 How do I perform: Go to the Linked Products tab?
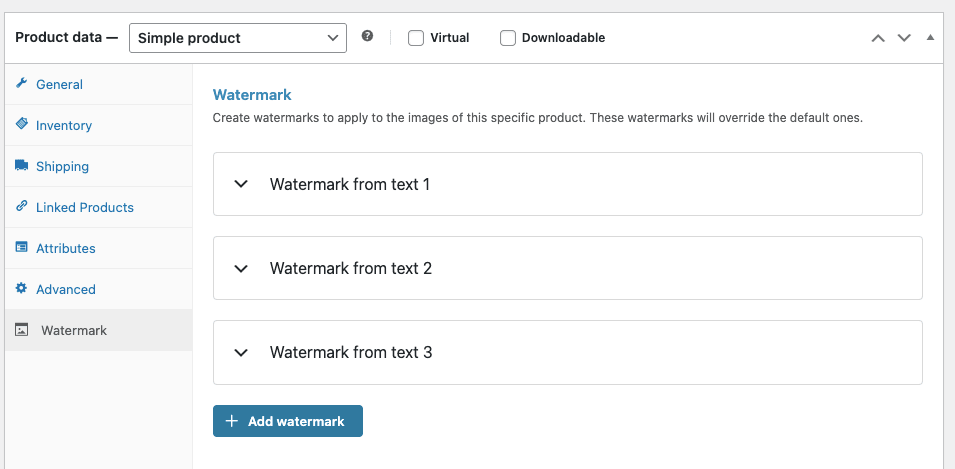click(99, 207)
